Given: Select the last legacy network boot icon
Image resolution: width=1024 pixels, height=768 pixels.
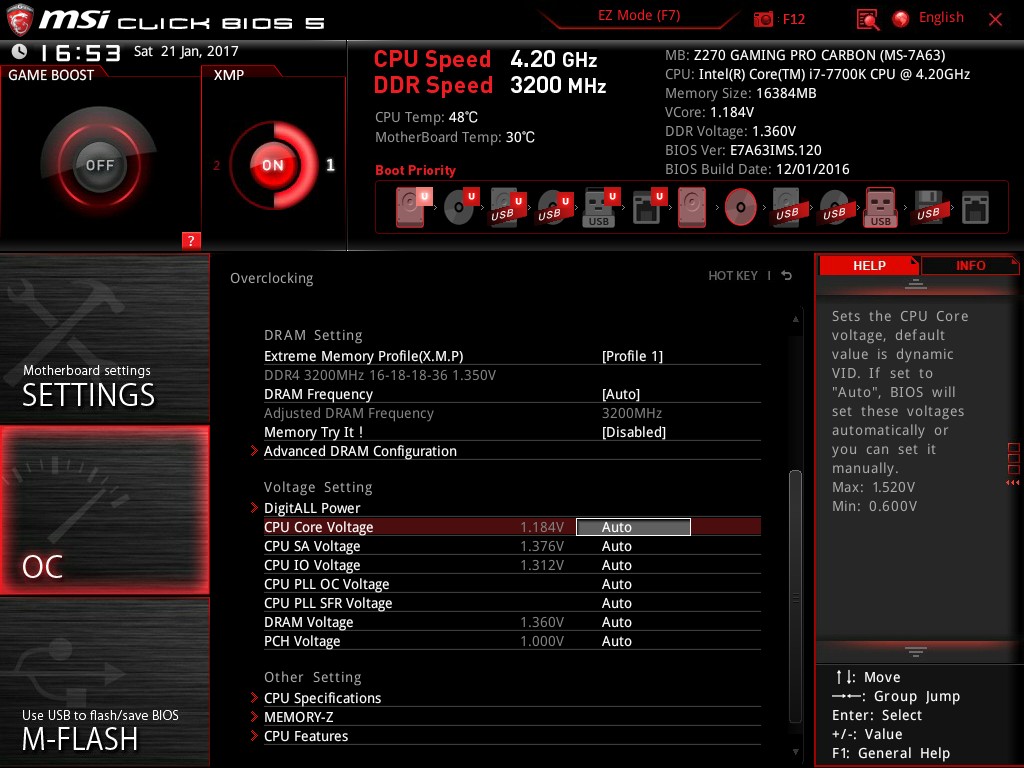Looking at the screenshot, I should click(975, 207).
